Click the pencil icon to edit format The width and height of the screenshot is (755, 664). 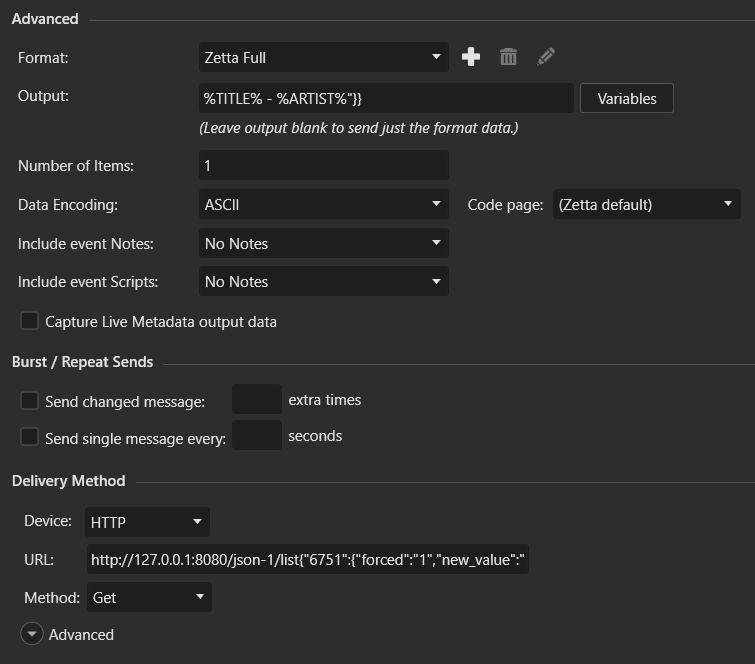pos(545,58)
